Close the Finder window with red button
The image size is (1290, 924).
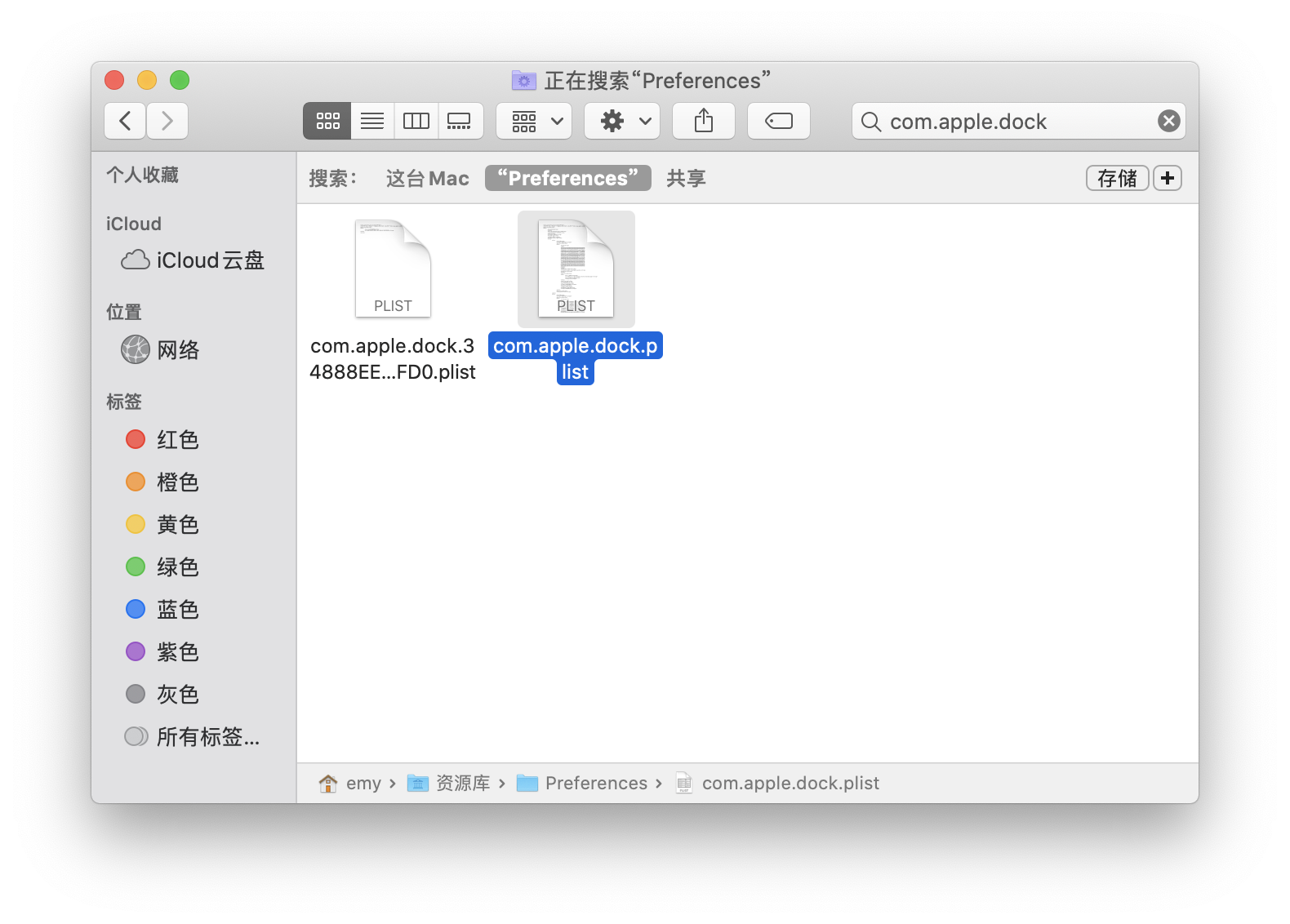(114, 80)
